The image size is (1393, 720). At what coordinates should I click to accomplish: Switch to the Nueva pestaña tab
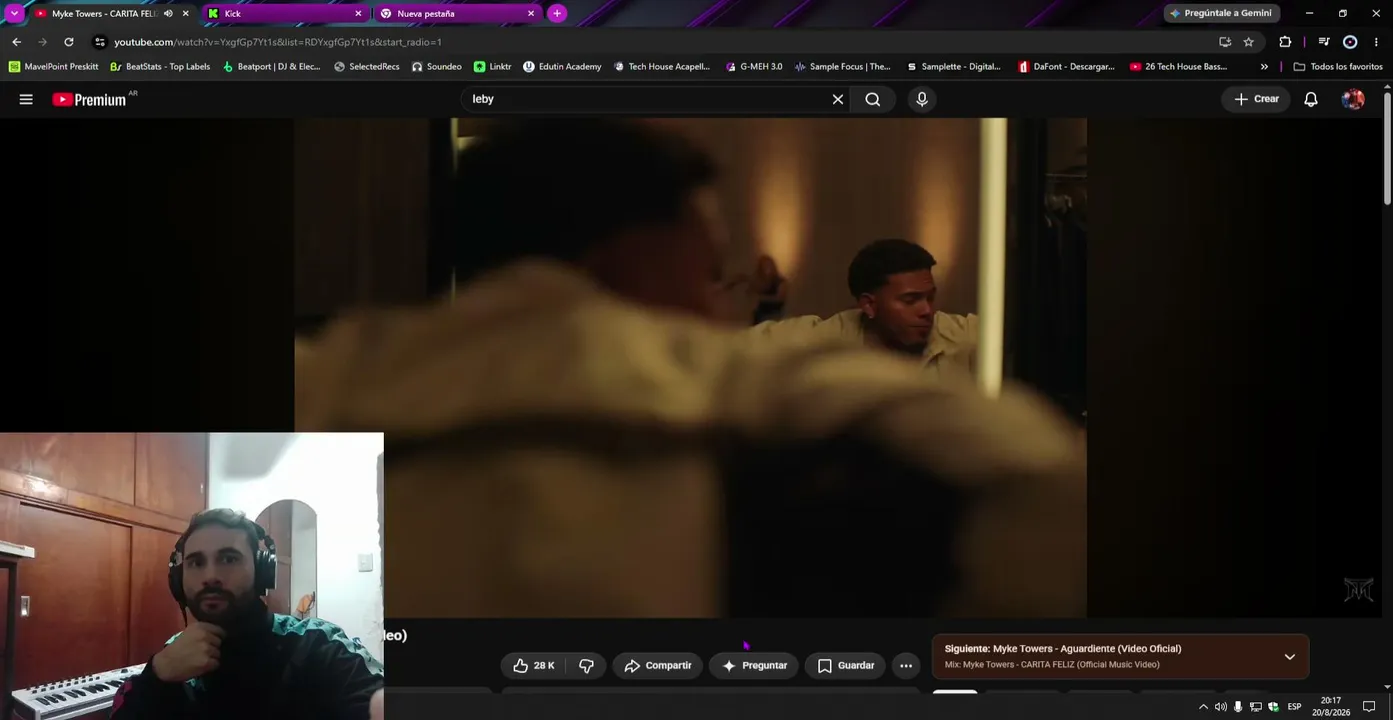pos(458,14)
